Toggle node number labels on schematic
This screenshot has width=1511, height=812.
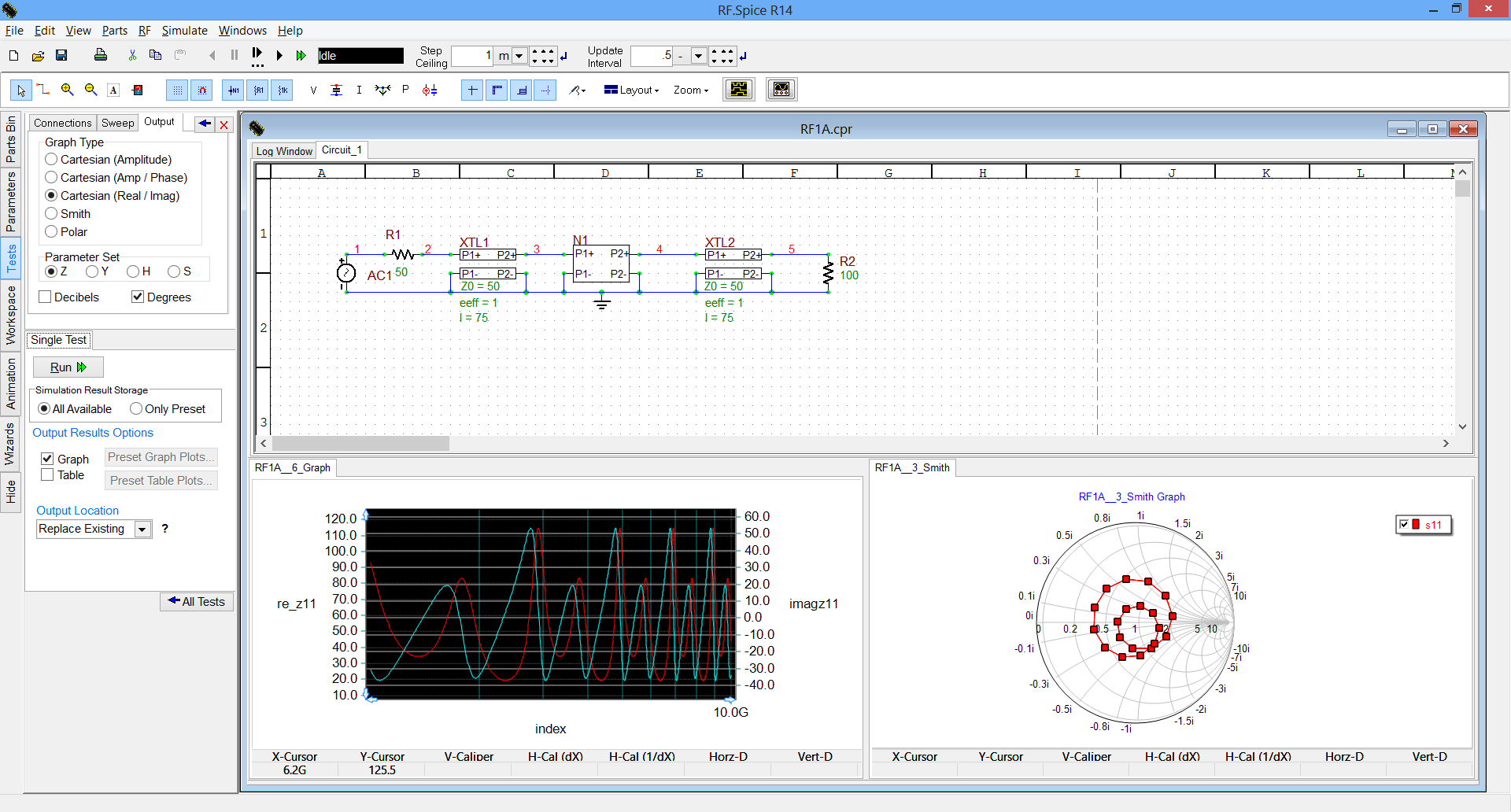pyautogui.click(x=233, y=90)
